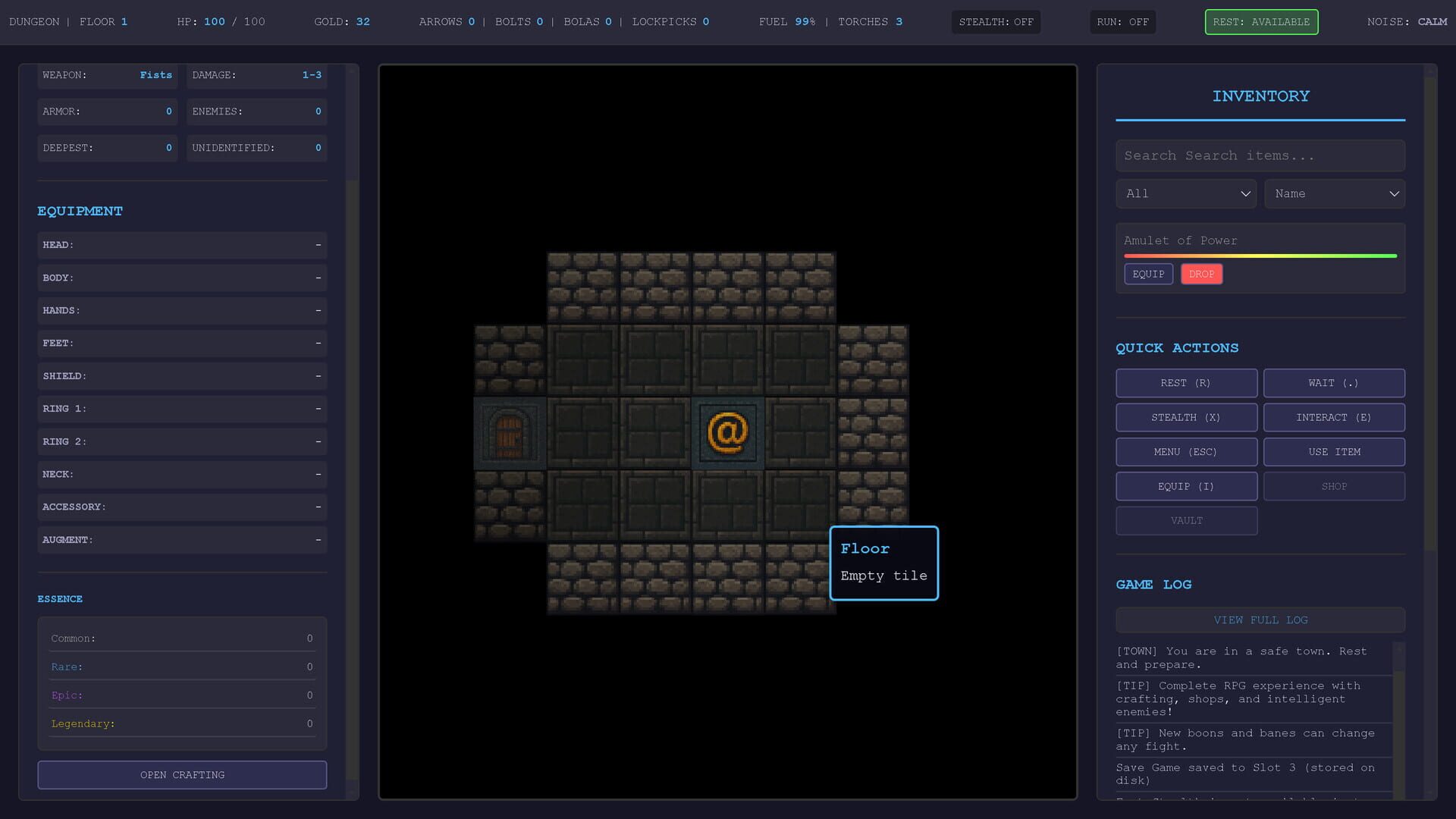
Task: Switch to the INVENTORY panel header
Action: pos(1260,96)
